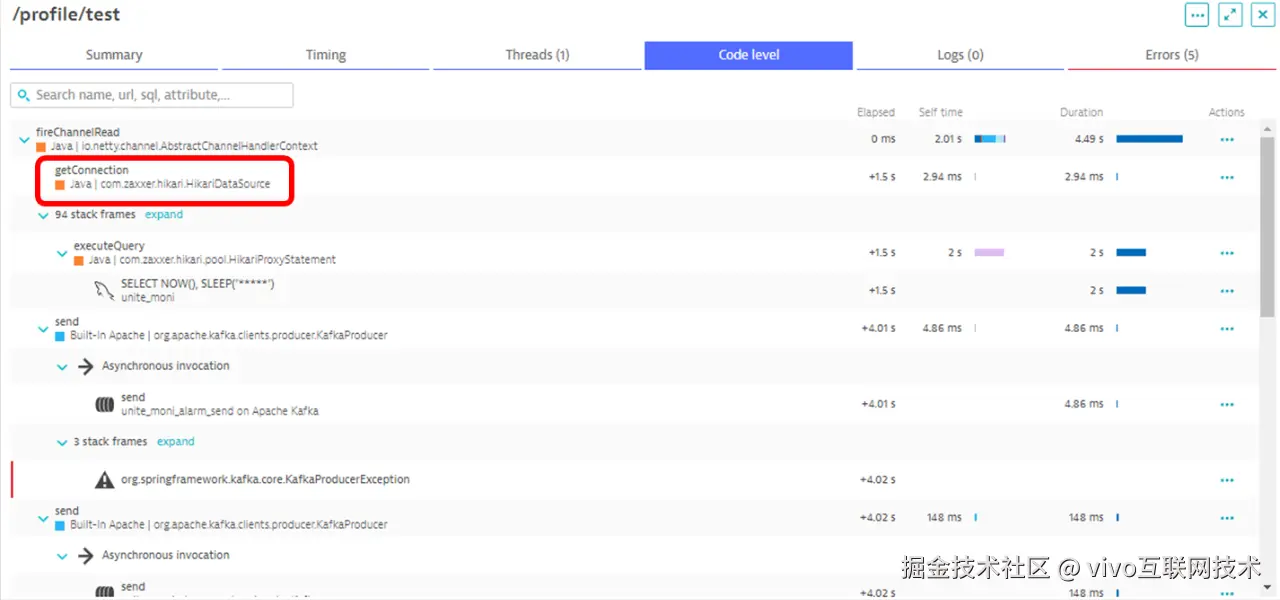Click expand link next to 3 stack frames
1280x600 pixels.
(176, 441)
